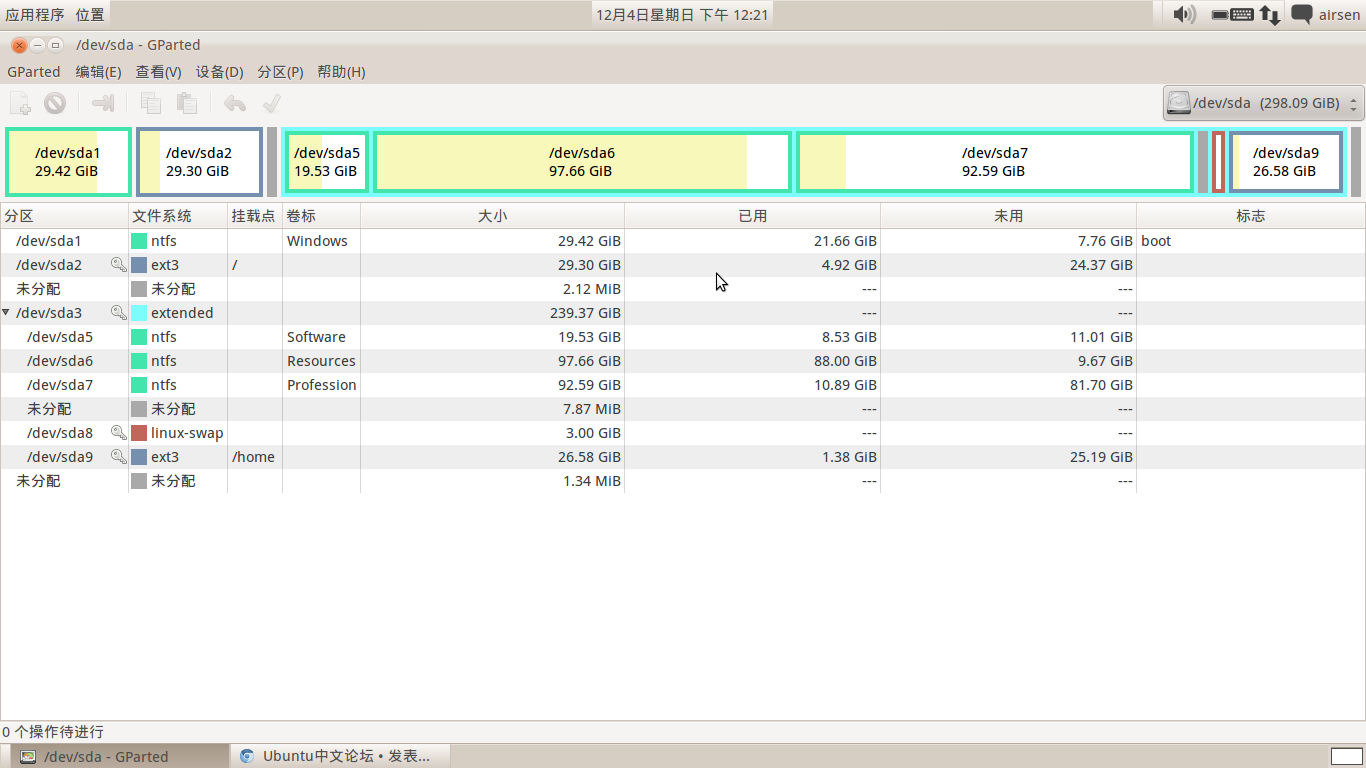This screenshot has height=768, width=1366.
Task: Select the /dev/sda3 extended row
Action: coord(683,313)
